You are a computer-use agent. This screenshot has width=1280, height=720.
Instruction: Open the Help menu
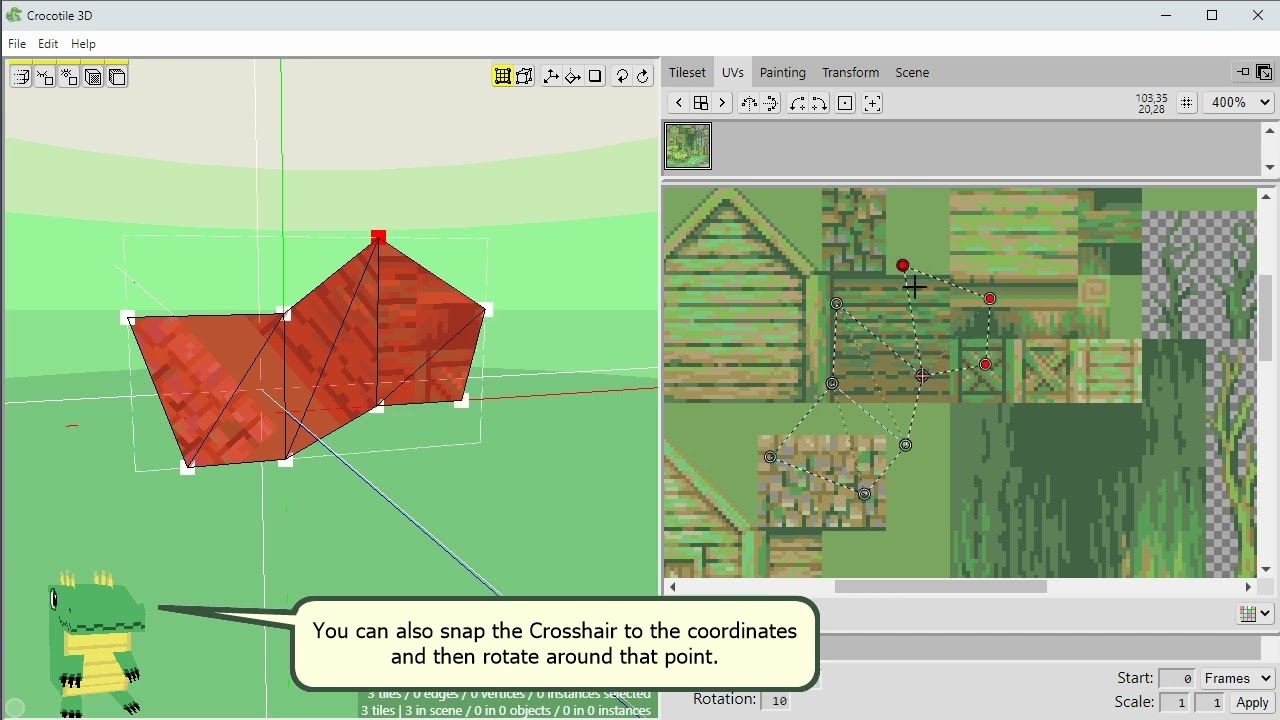pyautogui.click(x=83, y=44)
